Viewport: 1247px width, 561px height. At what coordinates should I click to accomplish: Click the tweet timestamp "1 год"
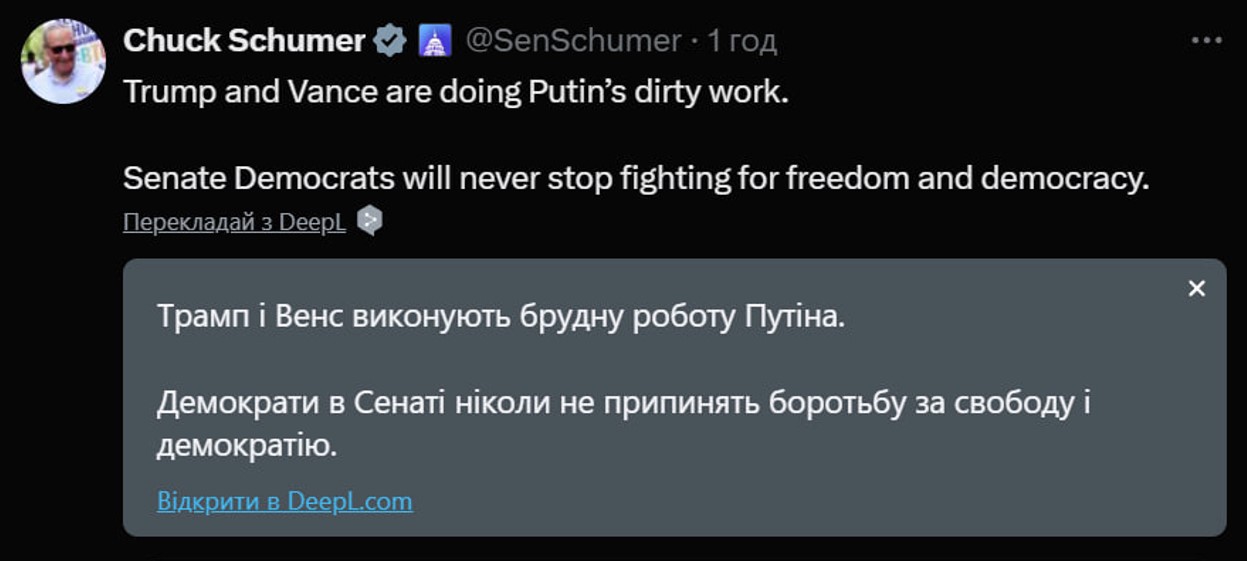pos(742,41)
